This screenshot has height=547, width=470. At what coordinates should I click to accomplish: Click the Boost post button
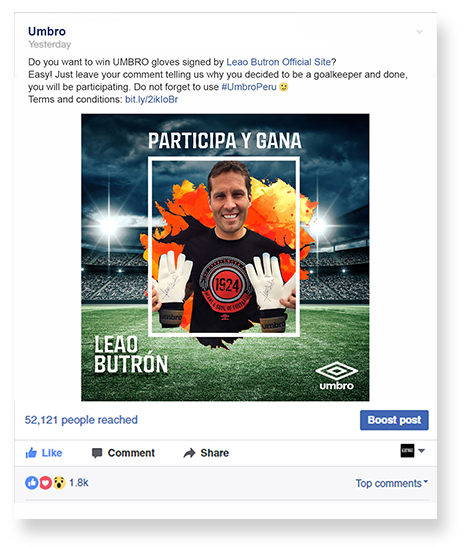point(394,420)
